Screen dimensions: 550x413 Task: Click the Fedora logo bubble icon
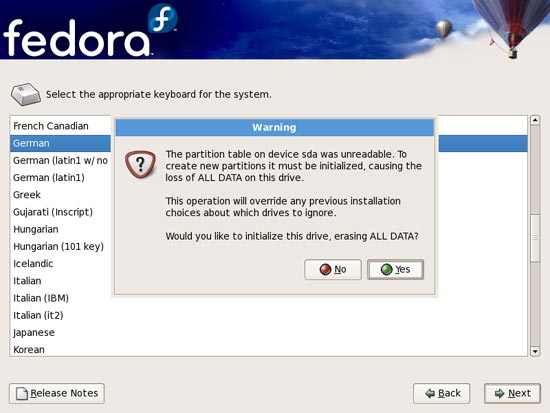tap(162, 19)
